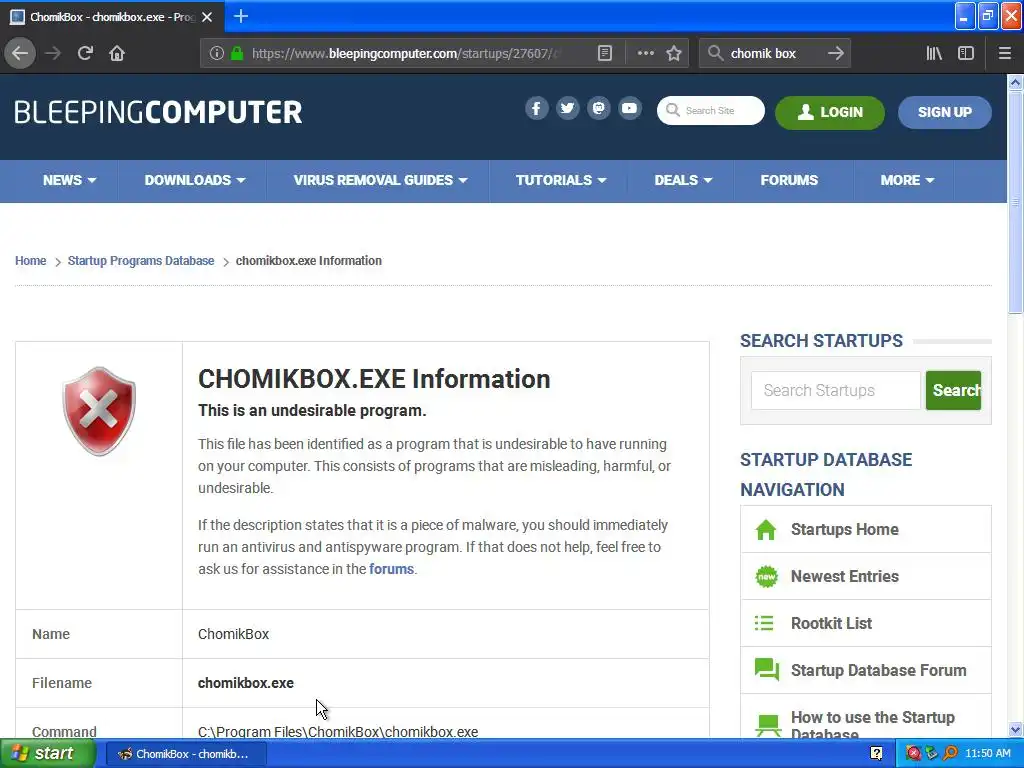Open Rootkit List navigation link
The image size is (1024, 768).
[831, 624]
